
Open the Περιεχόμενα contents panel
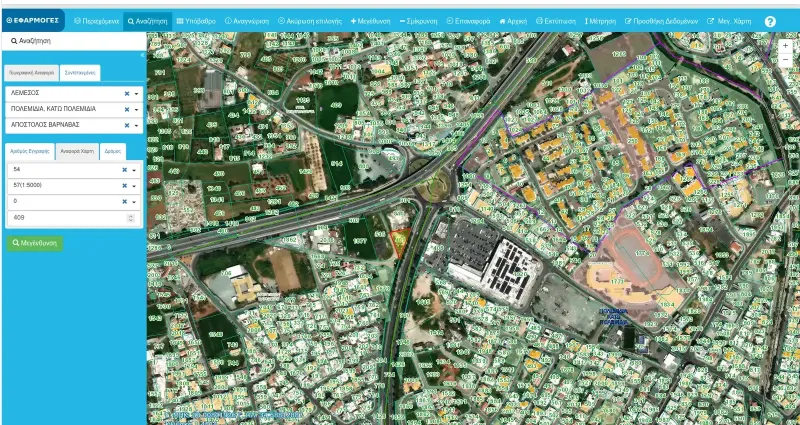[96, 21]
